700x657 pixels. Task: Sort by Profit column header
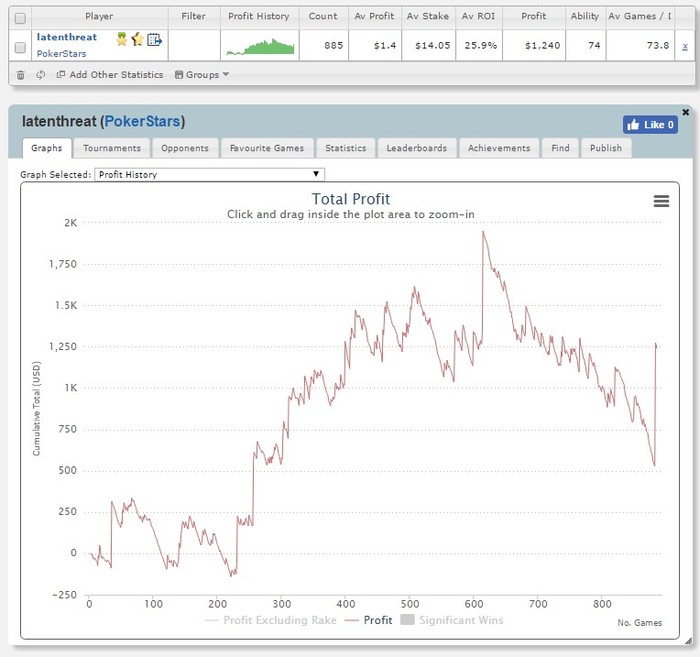[x=533, y=16]
